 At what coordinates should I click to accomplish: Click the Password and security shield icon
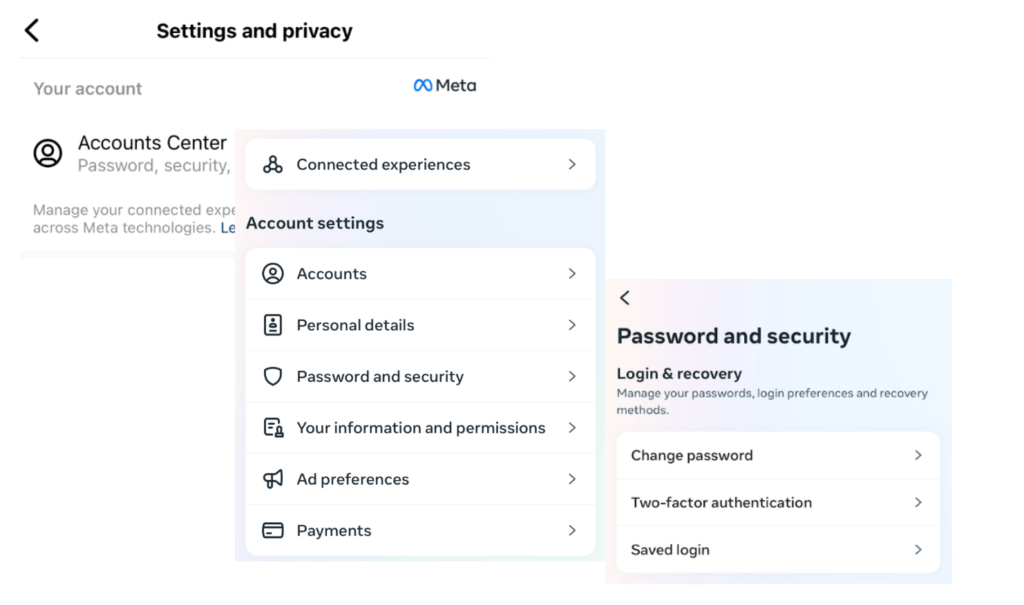271,377
